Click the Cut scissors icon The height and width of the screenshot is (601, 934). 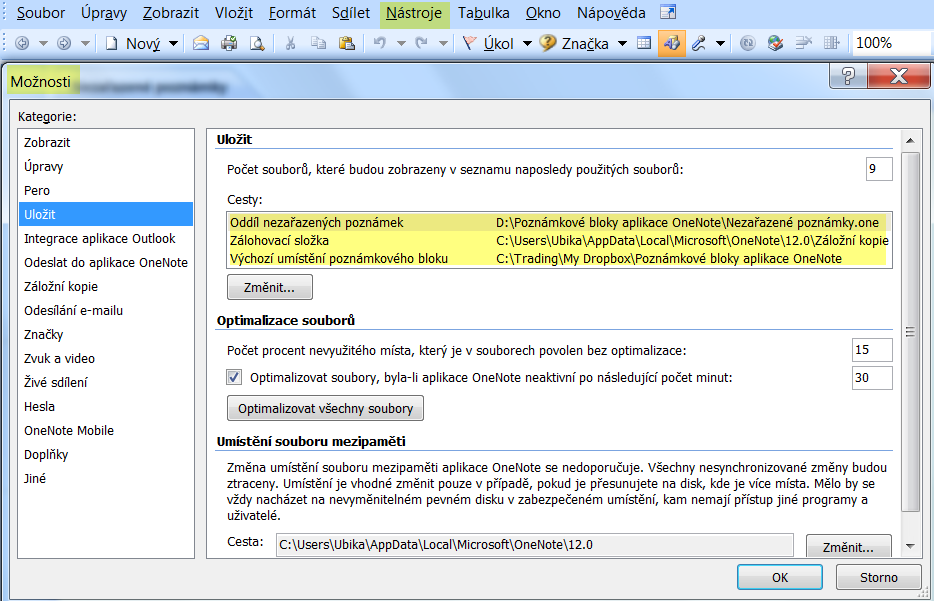[290, 43]
